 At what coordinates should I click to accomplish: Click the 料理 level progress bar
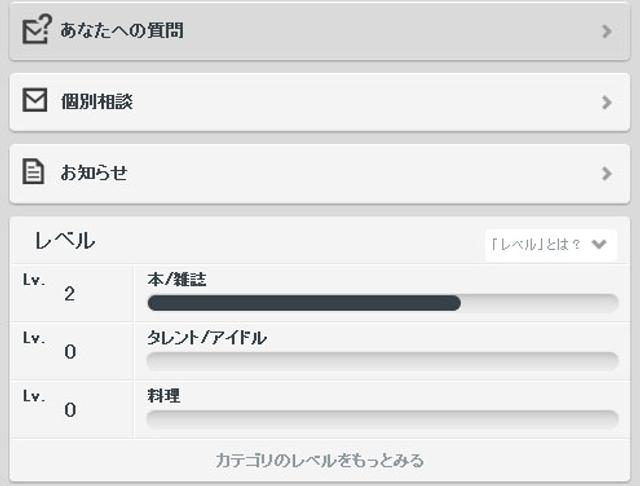tap(382, 419)
